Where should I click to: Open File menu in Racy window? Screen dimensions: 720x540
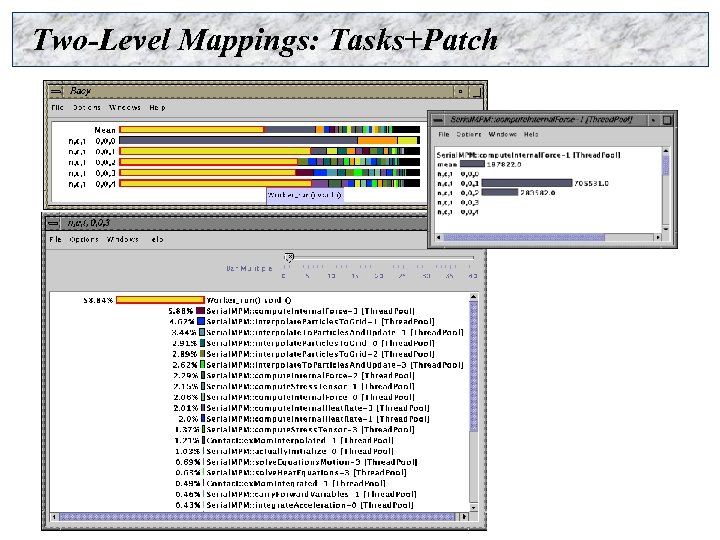(57, 107)
